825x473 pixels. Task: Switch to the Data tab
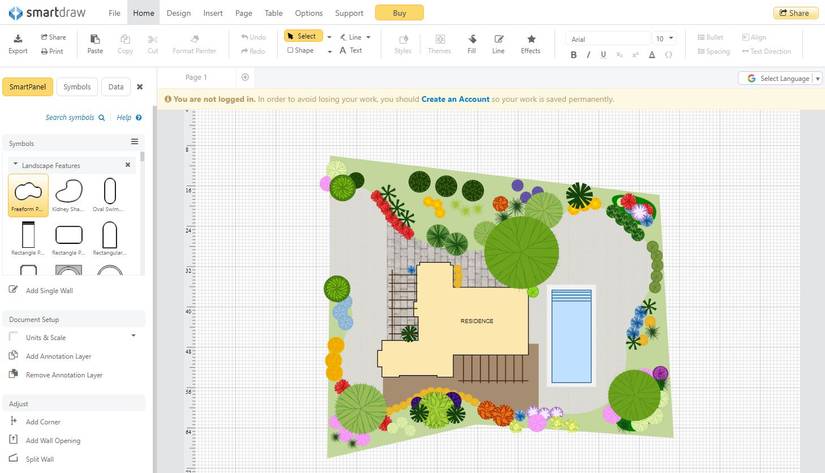coord(116,87)
